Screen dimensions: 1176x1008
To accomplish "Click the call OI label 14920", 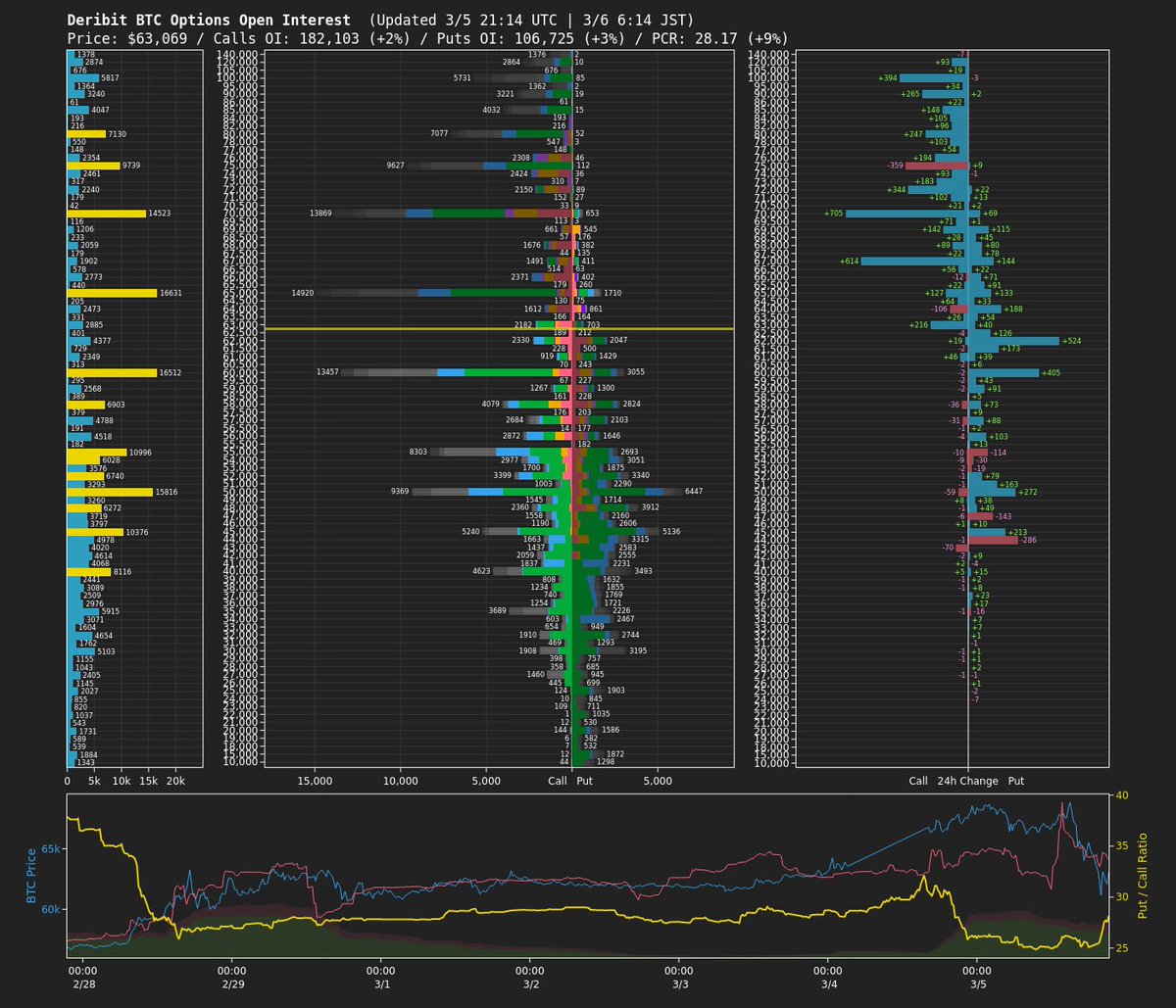I will click(x=303, y=293).
